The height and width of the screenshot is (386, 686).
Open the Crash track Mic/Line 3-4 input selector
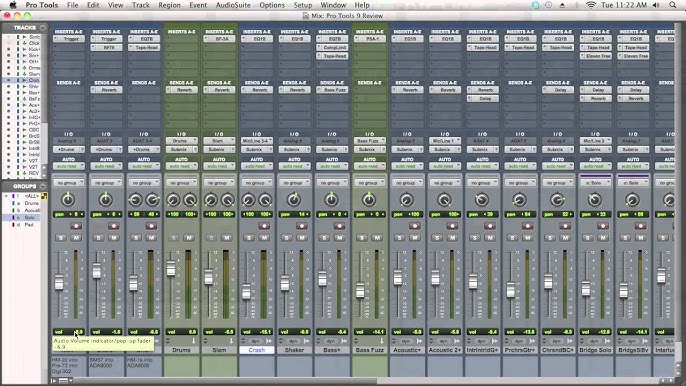(x=257, y=141)
